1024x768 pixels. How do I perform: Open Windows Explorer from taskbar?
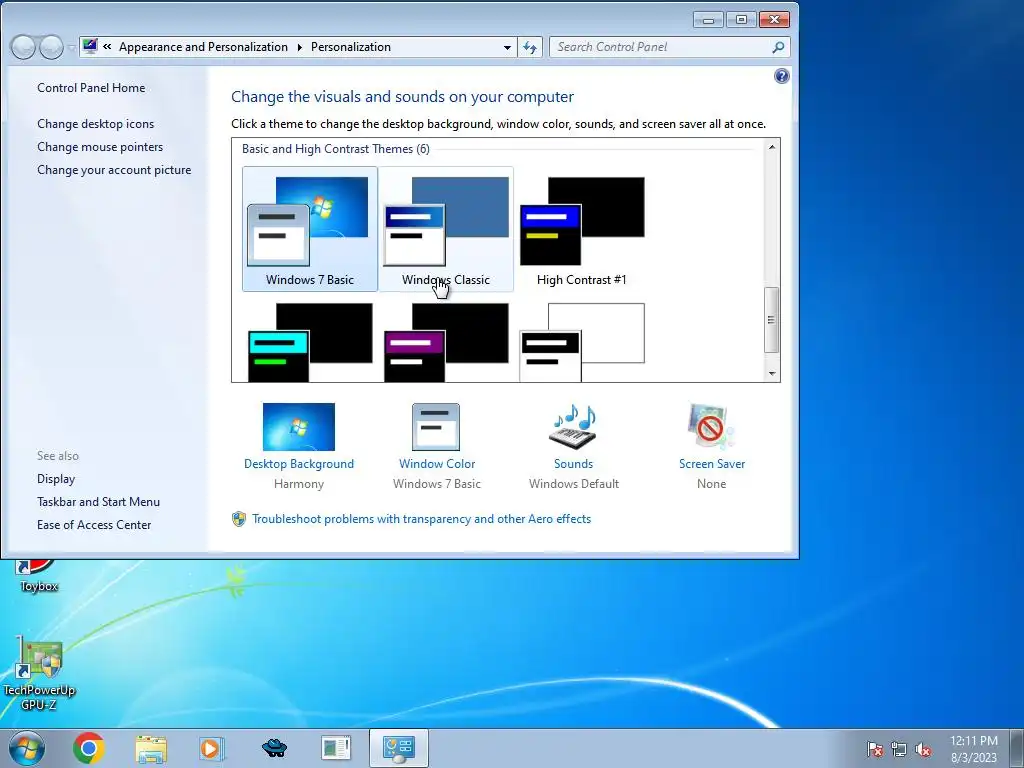pos(151,748)
